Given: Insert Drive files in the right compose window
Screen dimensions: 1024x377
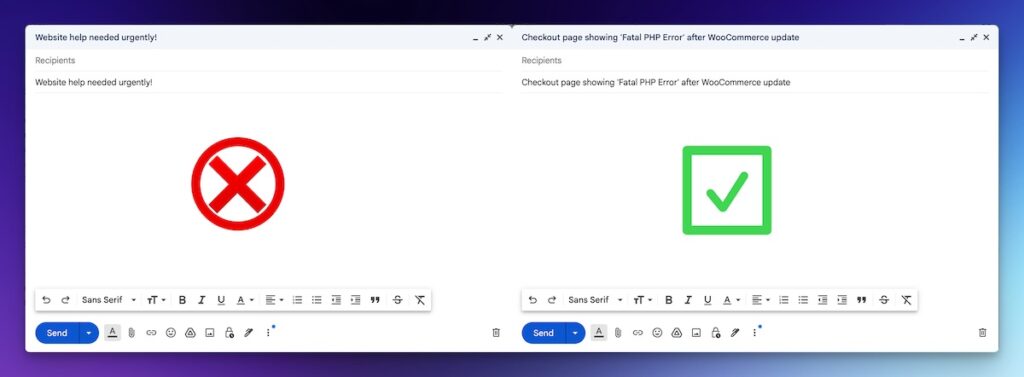Looking at the screenshot, I should point(677,333).
